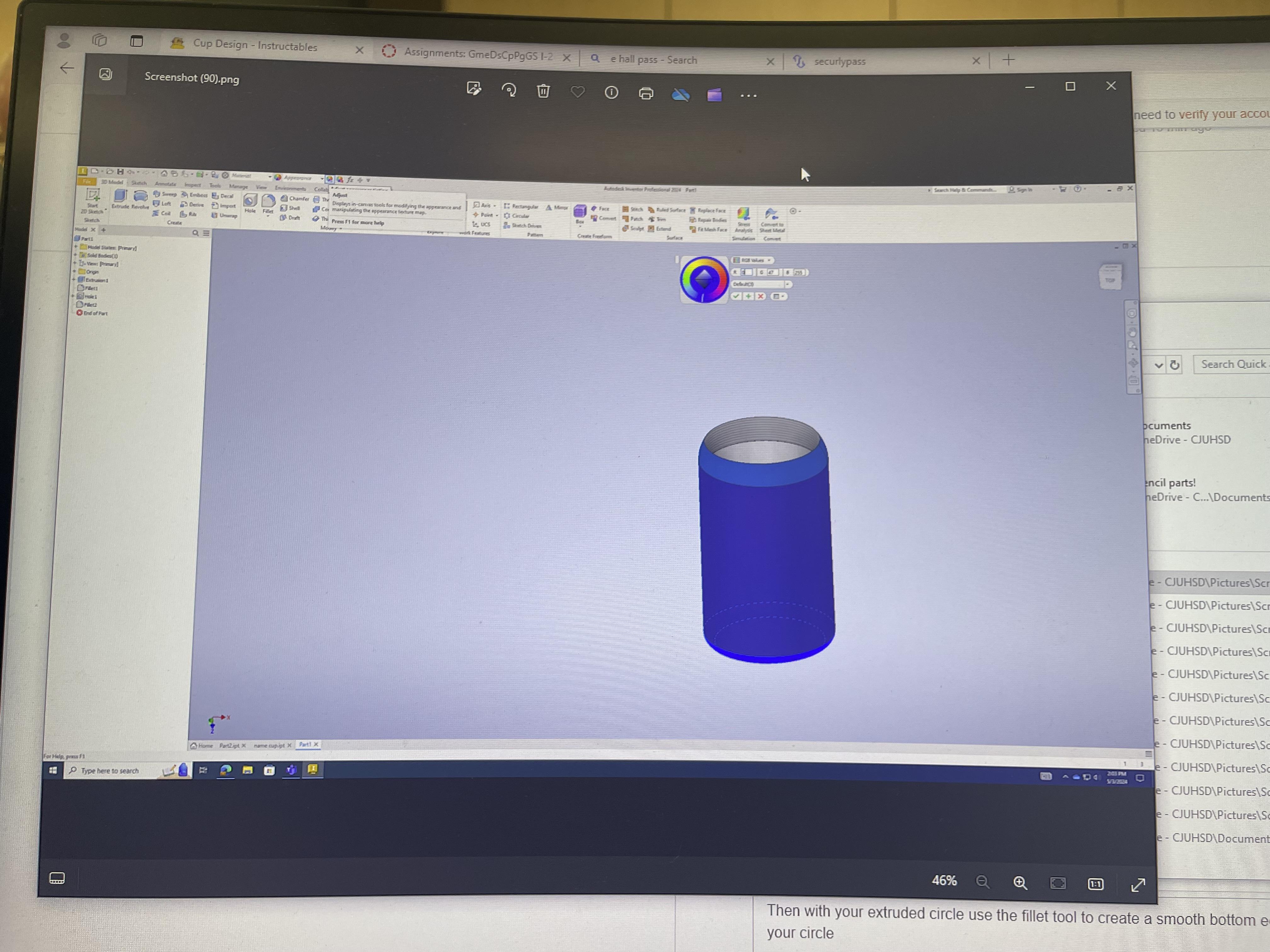
Task: Confirm color change with green checkmark
Action: click(736, 296)
